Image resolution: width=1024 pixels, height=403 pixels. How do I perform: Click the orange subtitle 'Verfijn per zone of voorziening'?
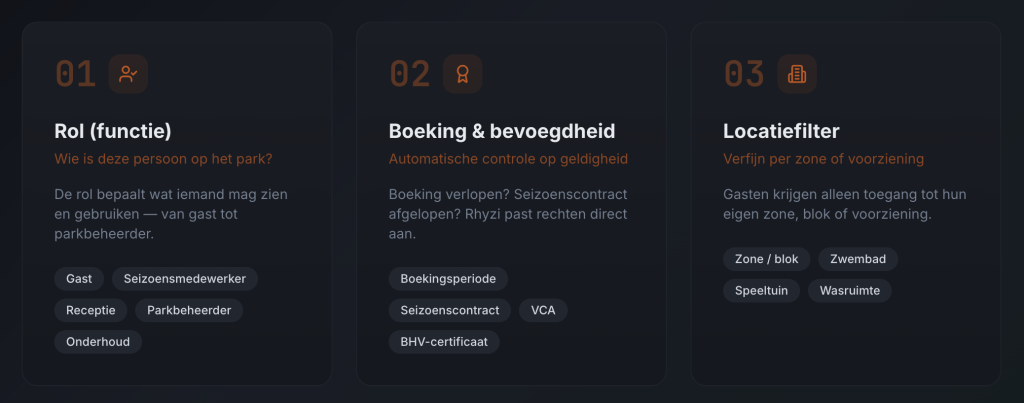823,158
